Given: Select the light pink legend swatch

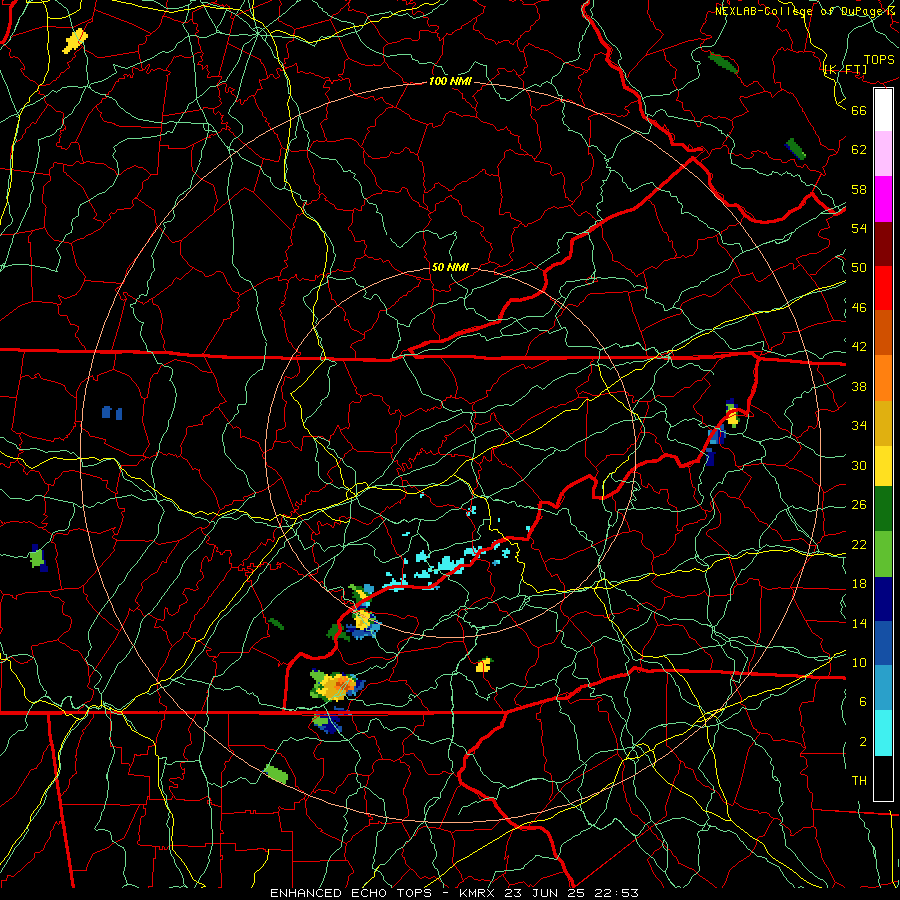Looking at the screenshot, I should 883,153.
